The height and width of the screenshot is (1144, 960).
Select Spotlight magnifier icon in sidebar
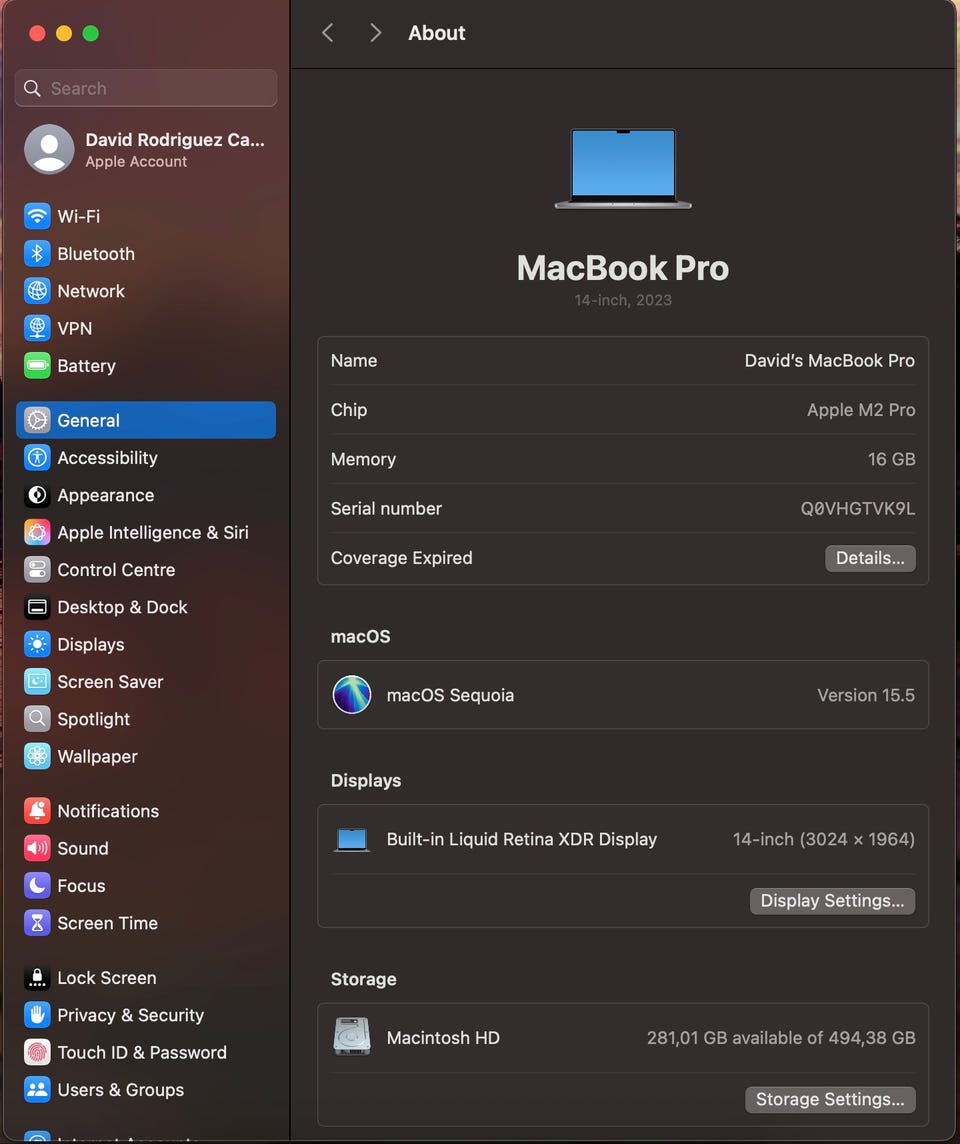[x=37, y=719]
